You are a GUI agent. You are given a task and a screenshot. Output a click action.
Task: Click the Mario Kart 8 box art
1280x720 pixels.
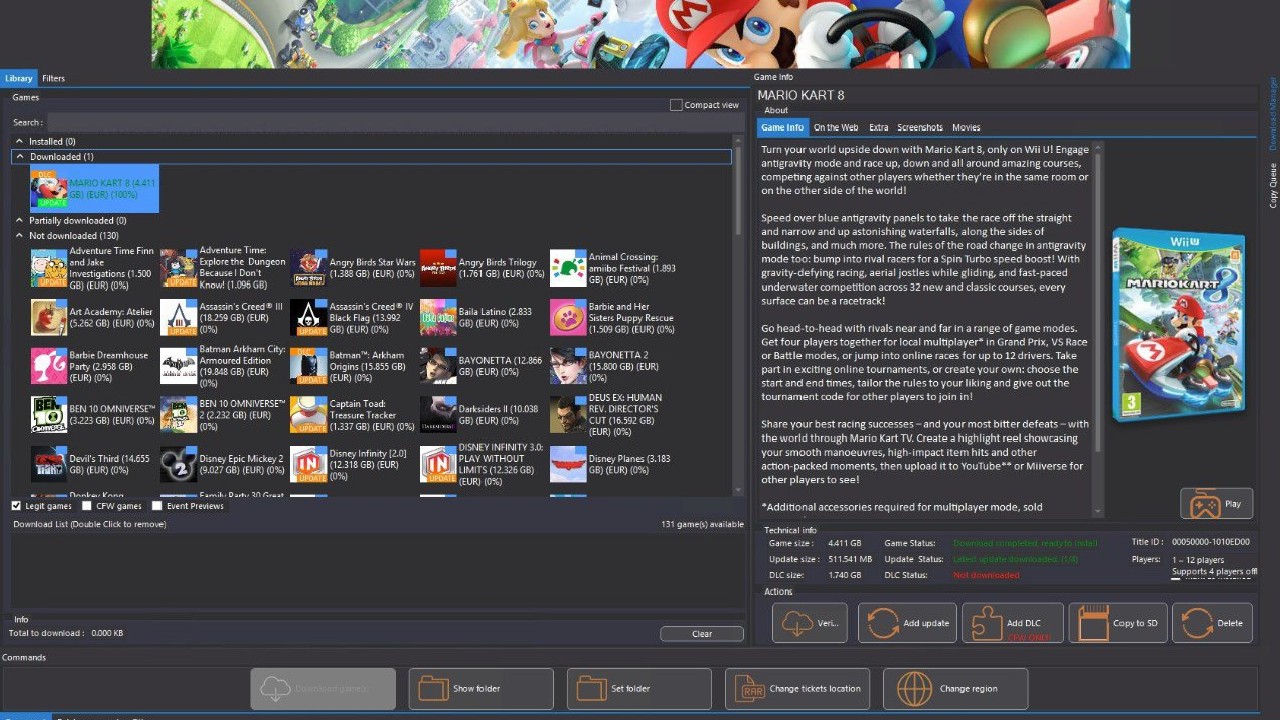point(1180,323)
